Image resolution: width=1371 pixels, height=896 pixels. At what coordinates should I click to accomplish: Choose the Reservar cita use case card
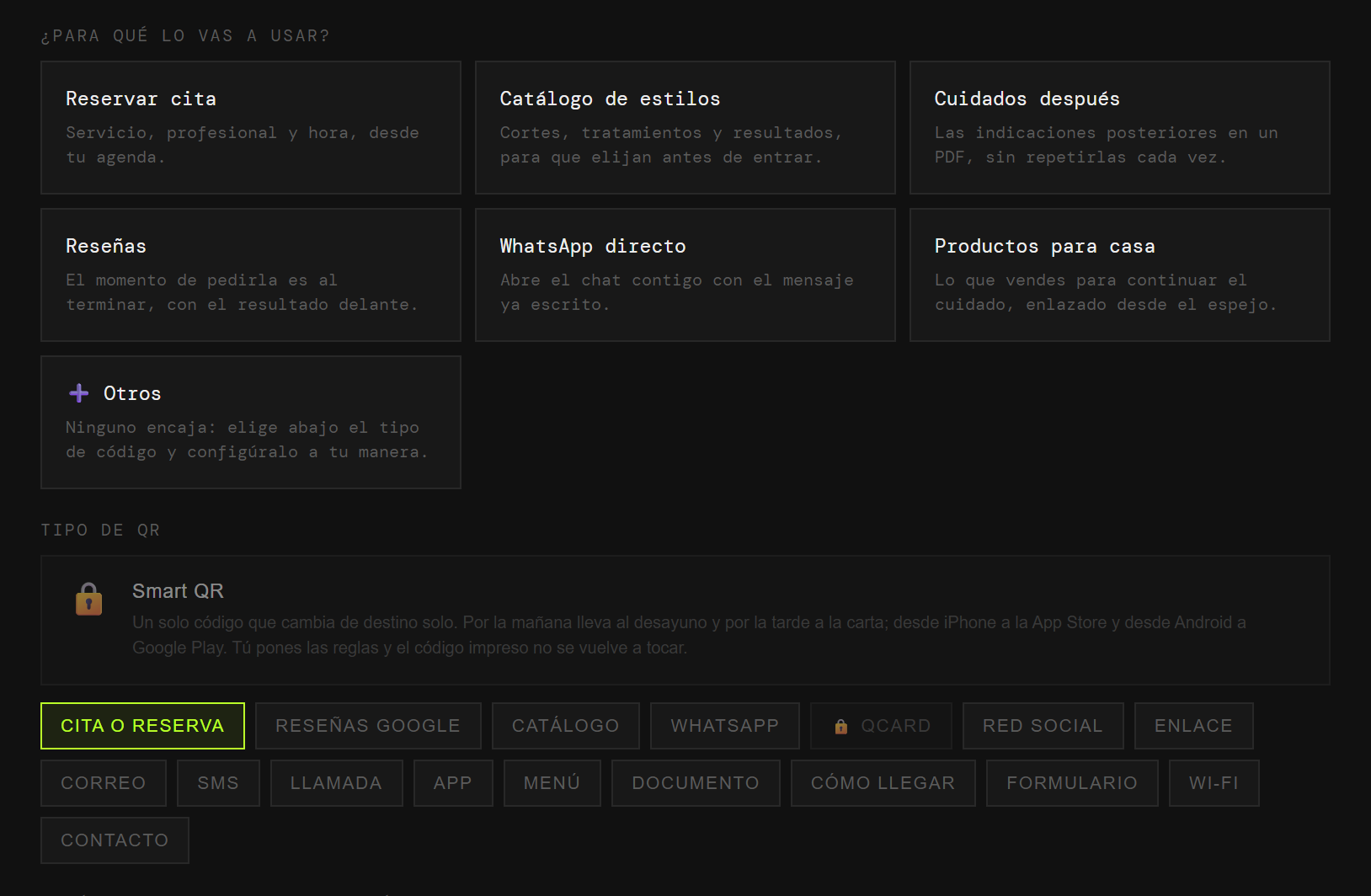[x=251, y=127]
